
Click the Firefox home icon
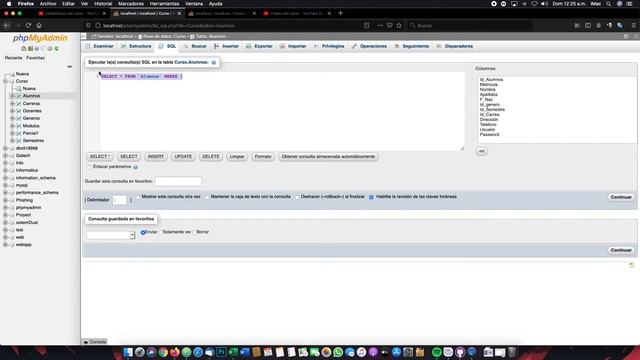click(39, 25)
